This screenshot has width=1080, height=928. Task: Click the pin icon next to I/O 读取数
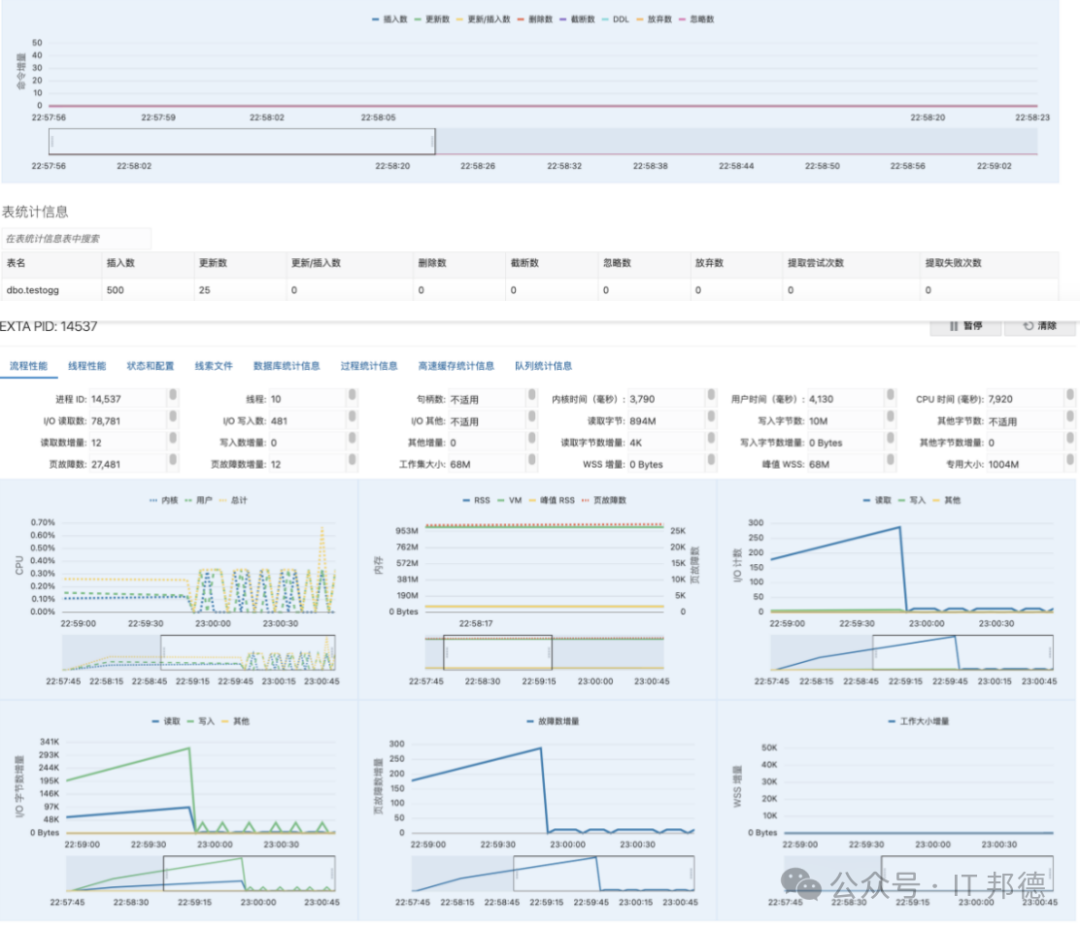172,421
